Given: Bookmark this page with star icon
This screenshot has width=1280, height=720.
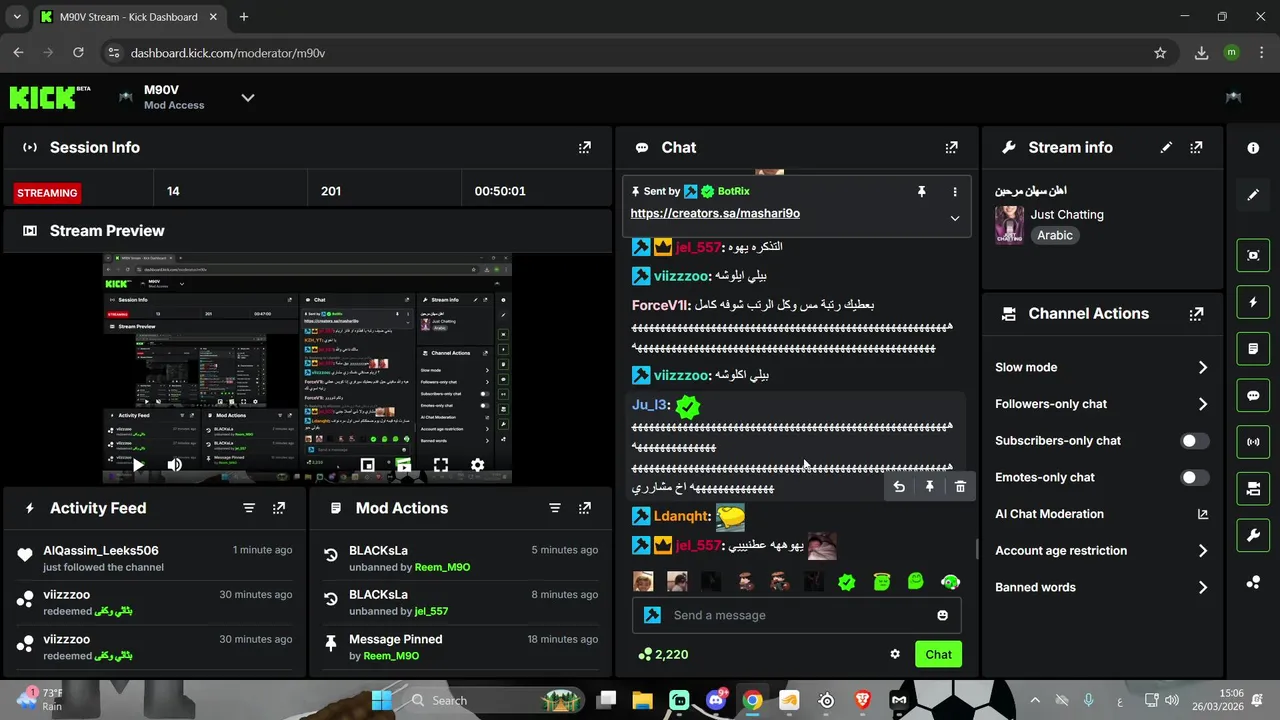Looking at the screenshot, I should 1160,53.
